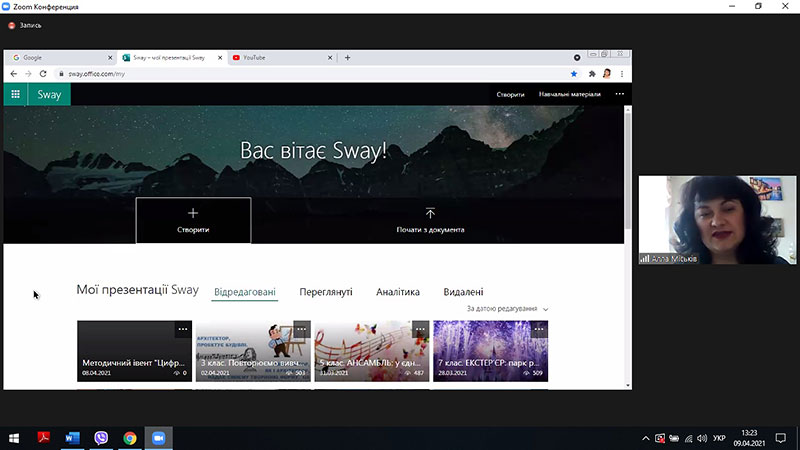This screenshot has width=800, height=450.
Task: Click the plus icon Створити tile
Action: (x=193, y=220)
